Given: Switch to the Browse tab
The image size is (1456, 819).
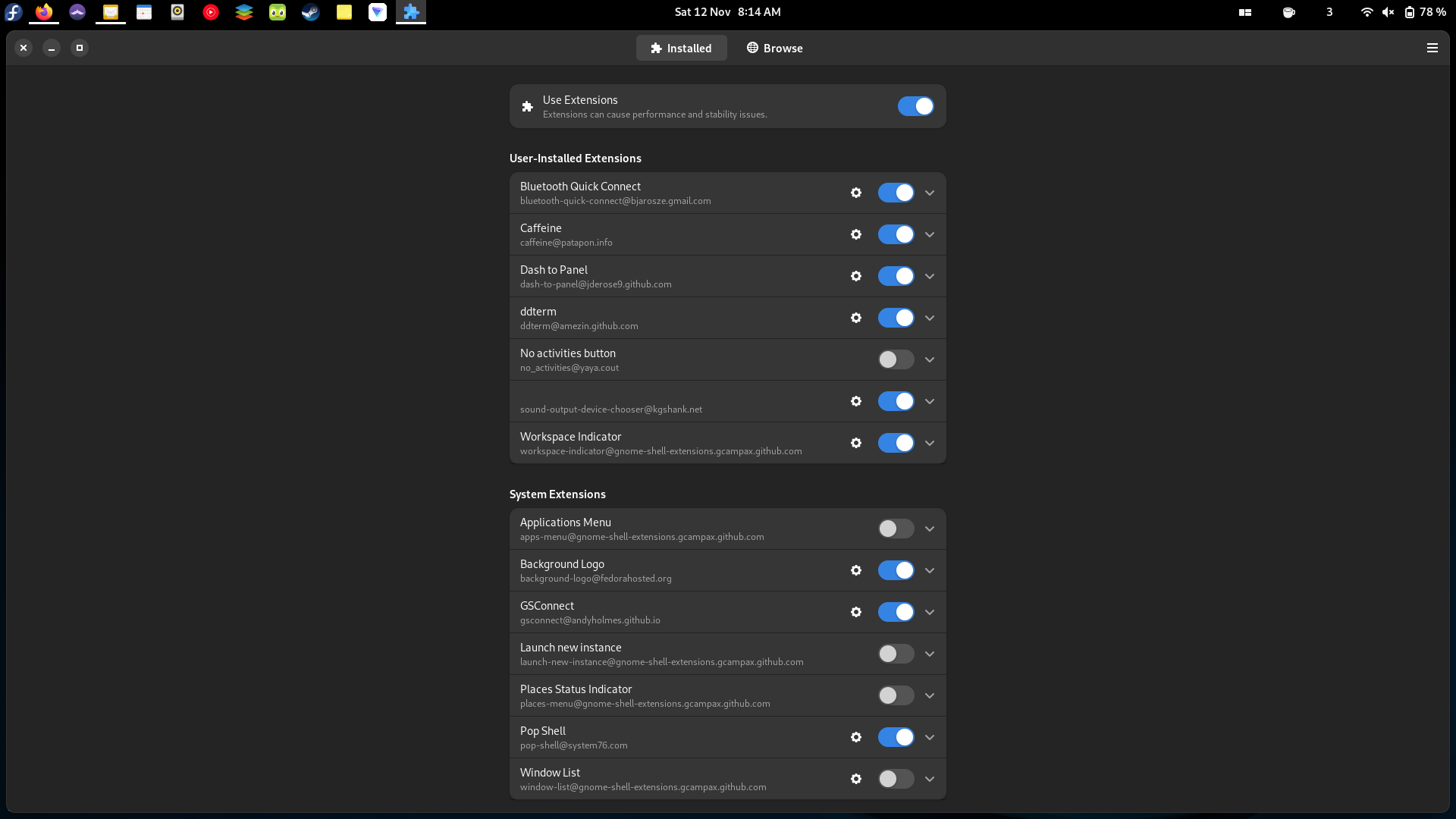Looking at the screenshot, I should click(775, 48).
